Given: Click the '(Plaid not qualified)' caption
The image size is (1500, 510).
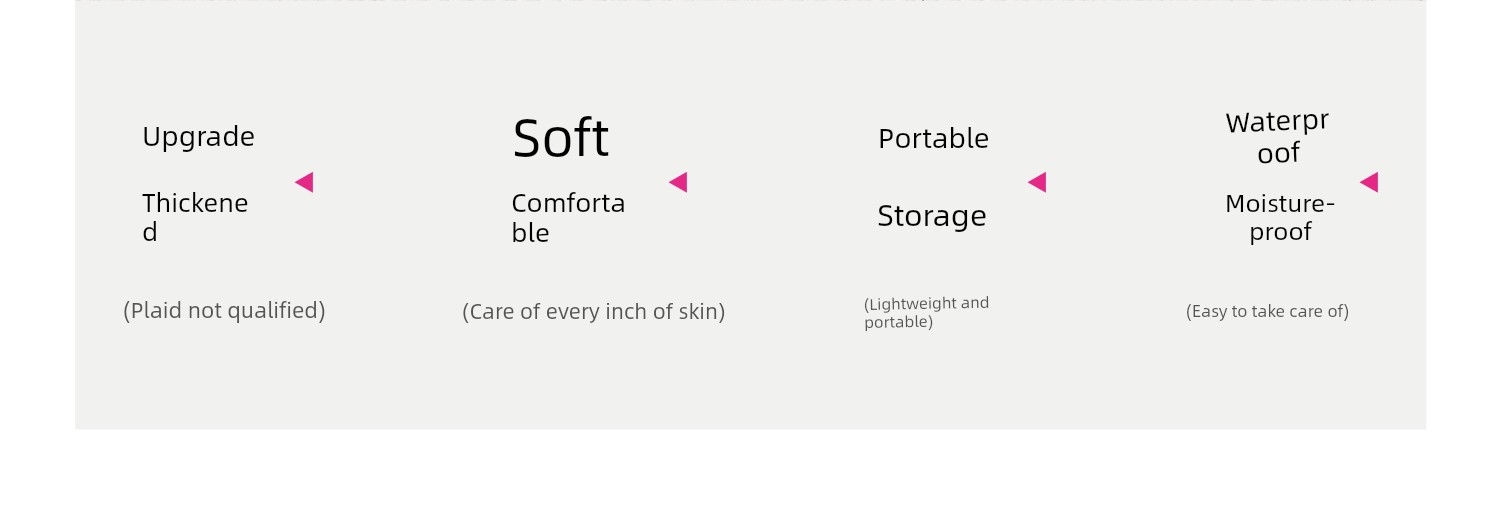Looking at the screenshot, I should click(x=224, y=310).
